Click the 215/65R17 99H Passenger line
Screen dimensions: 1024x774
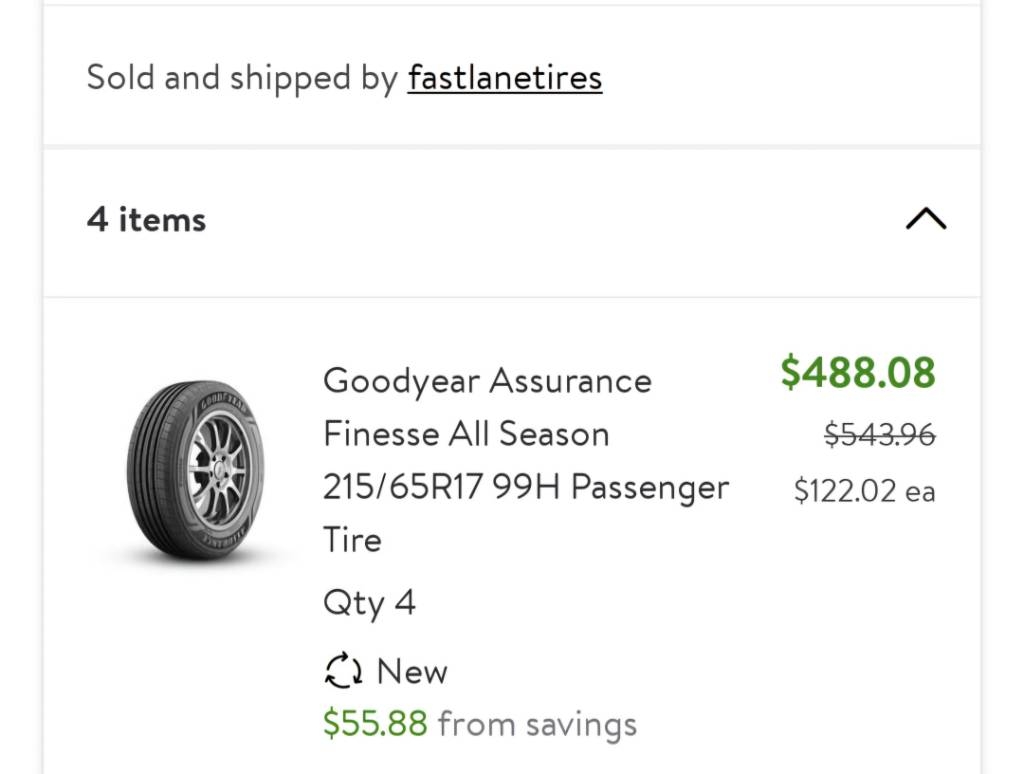[526, 487]
